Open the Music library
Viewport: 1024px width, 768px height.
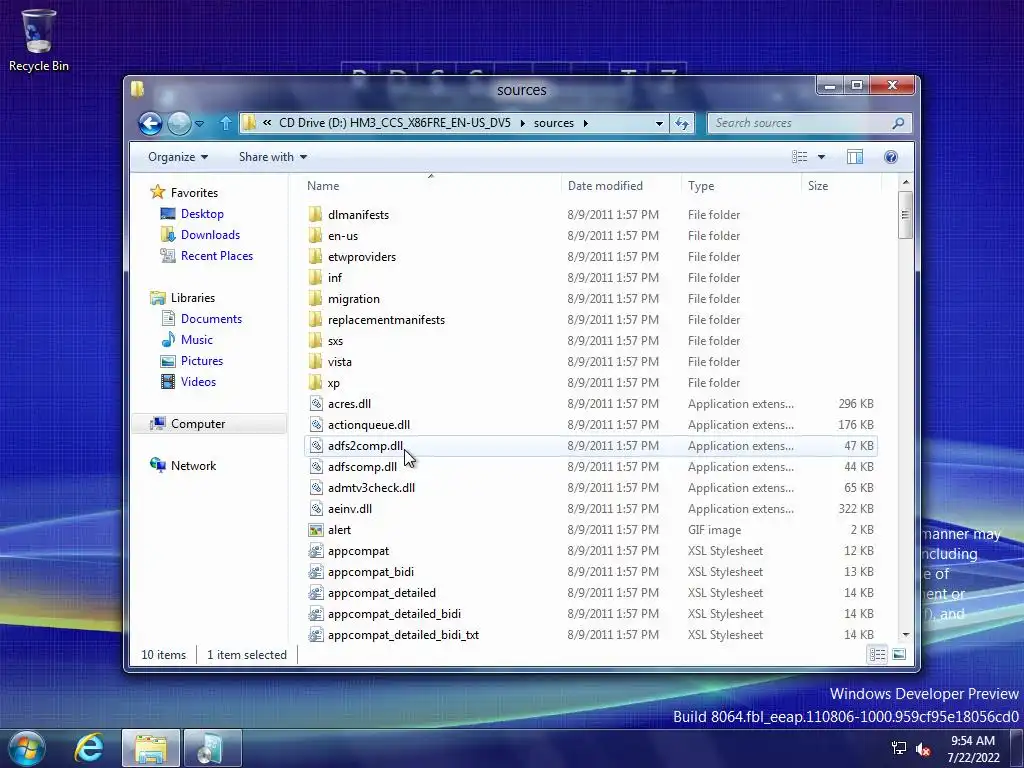[x=197, y=340]
